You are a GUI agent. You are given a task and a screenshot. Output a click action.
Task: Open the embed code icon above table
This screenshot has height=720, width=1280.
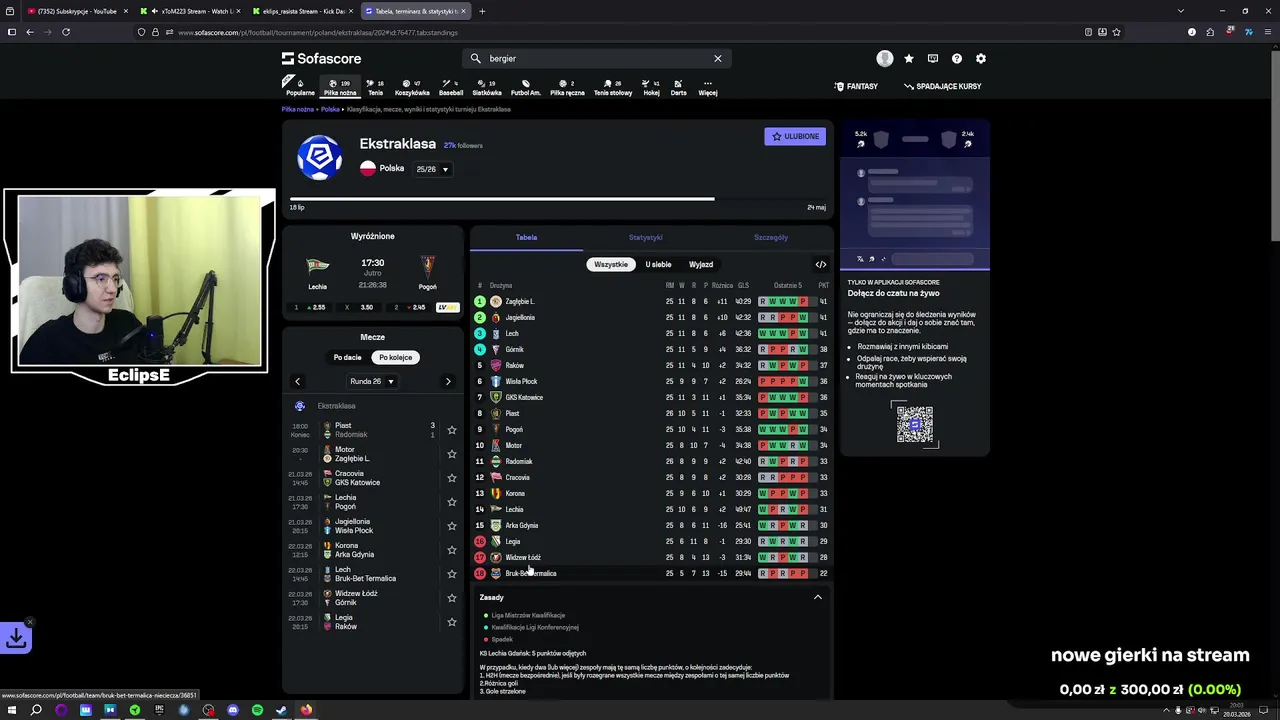(x=821, y=265)
